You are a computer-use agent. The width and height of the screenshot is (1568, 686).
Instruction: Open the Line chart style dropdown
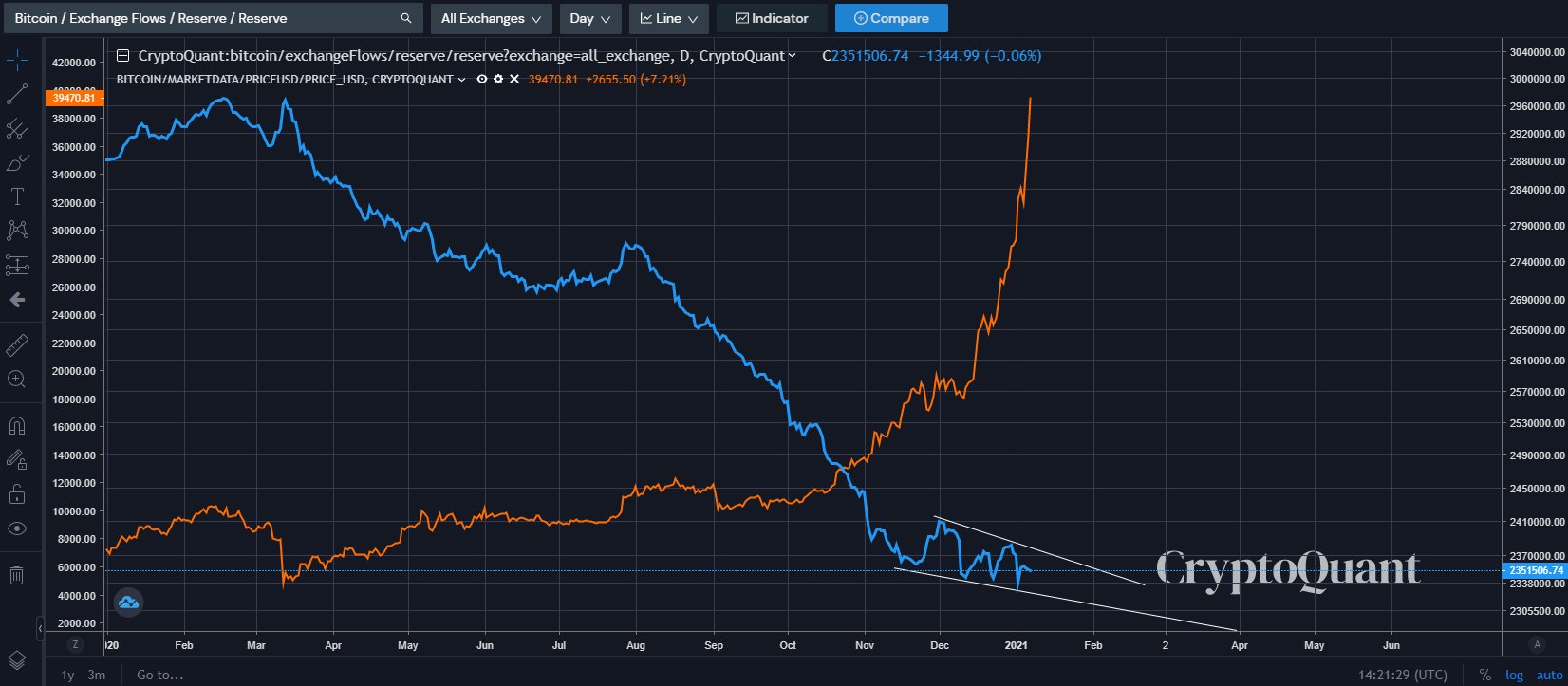[669, 18]
